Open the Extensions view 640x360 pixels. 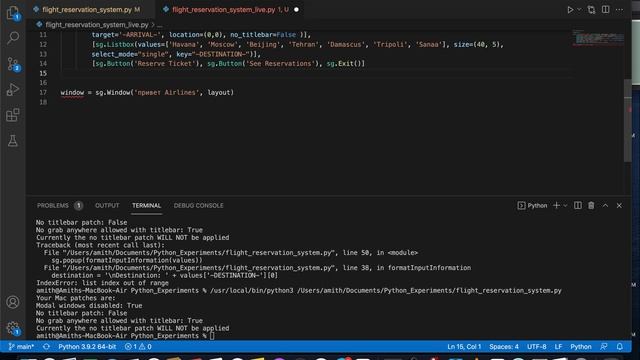pos(13,115)
